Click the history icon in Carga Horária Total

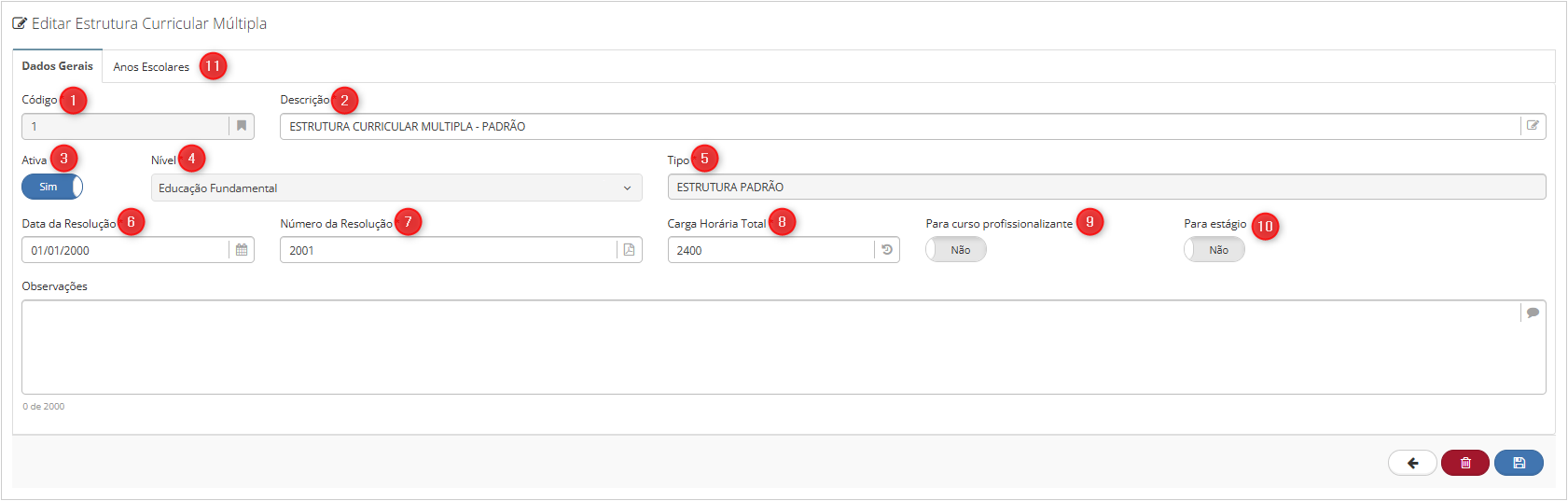[887, 250]
